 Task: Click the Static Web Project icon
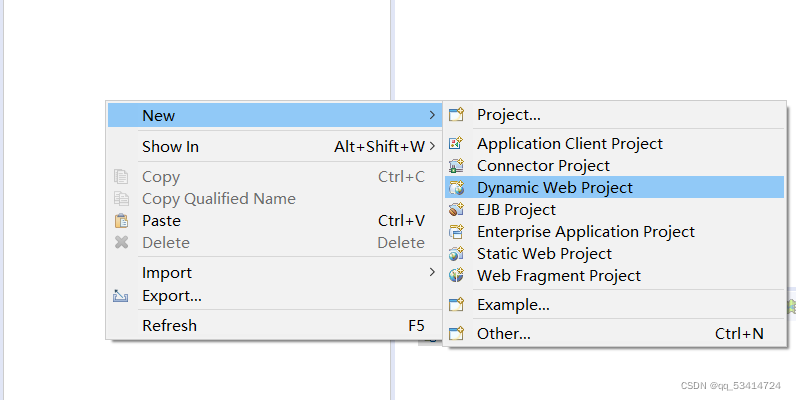pos(456,253)
